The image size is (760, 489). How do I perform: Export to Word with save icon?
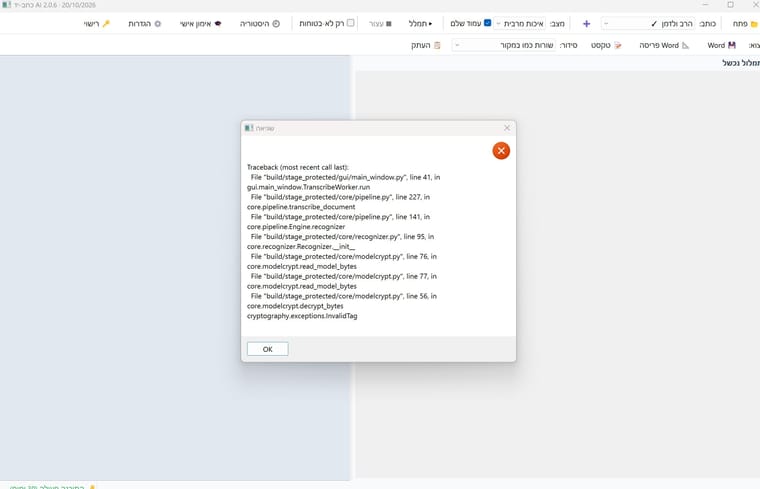coord(721,45)
